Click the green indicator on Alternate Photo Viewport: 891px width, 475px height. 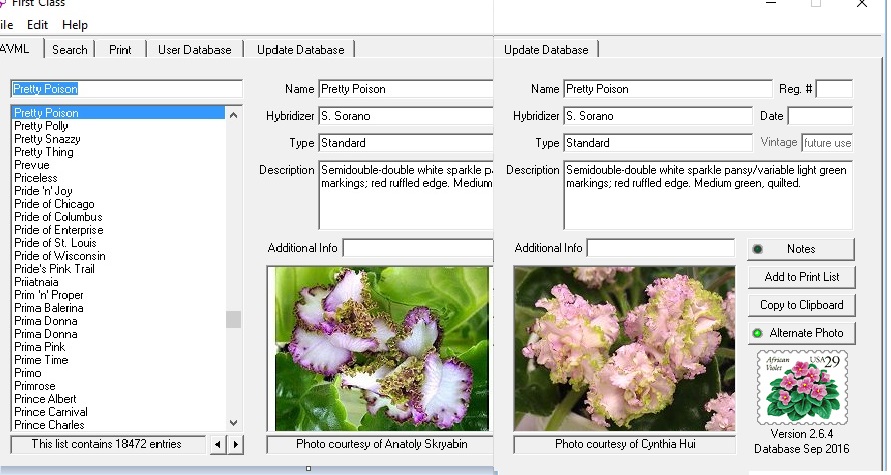click(x=758, y=333)
